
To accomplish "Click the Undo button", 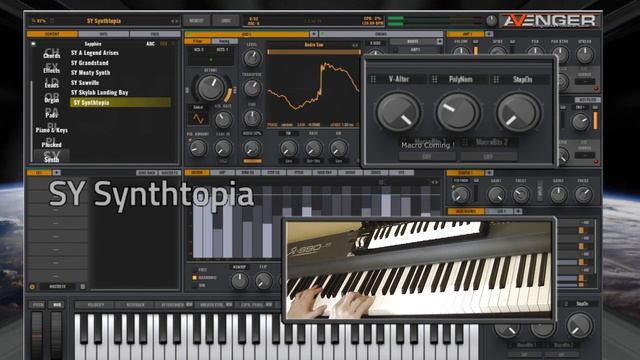I will [226, 20].
